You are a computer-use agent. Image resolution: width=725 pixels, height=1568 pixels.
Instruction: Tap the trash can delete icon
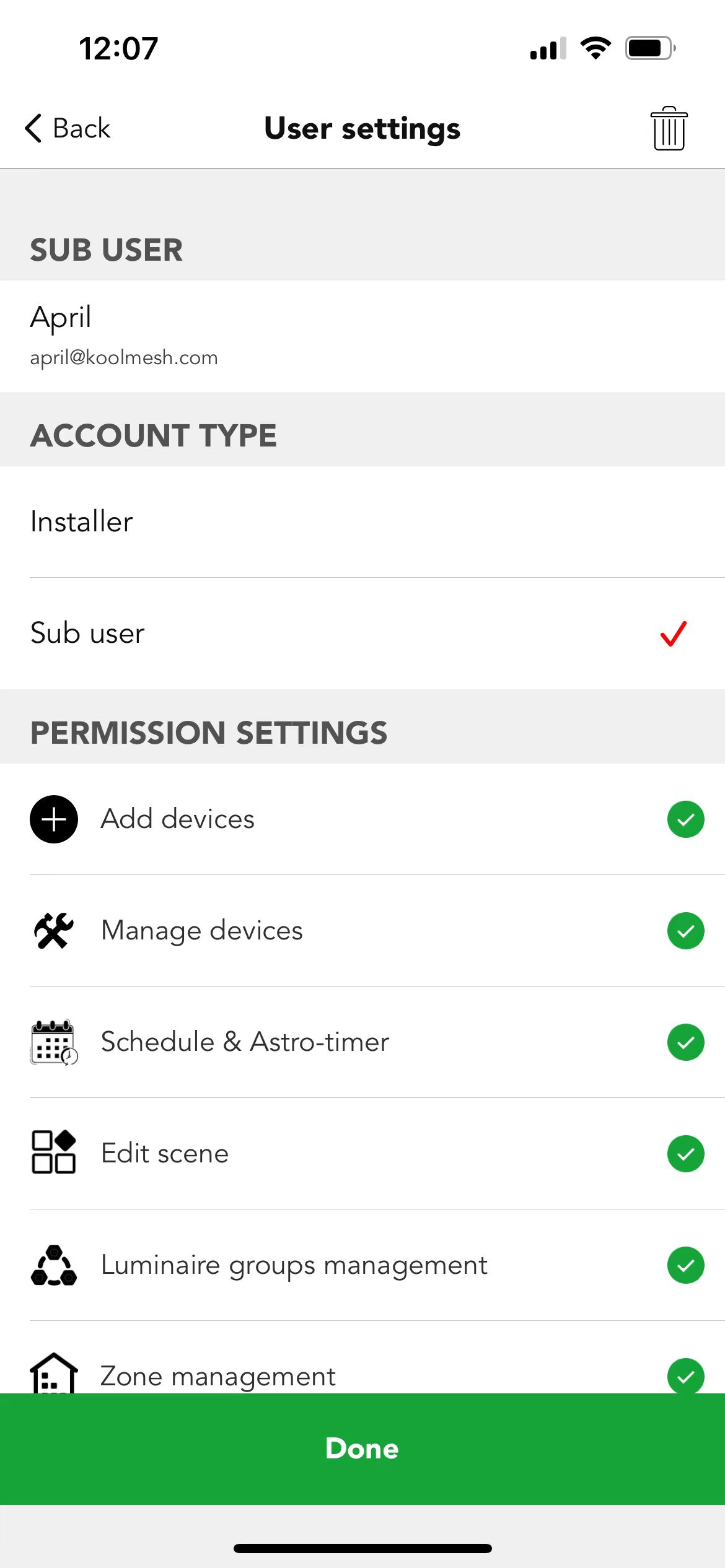669,128
